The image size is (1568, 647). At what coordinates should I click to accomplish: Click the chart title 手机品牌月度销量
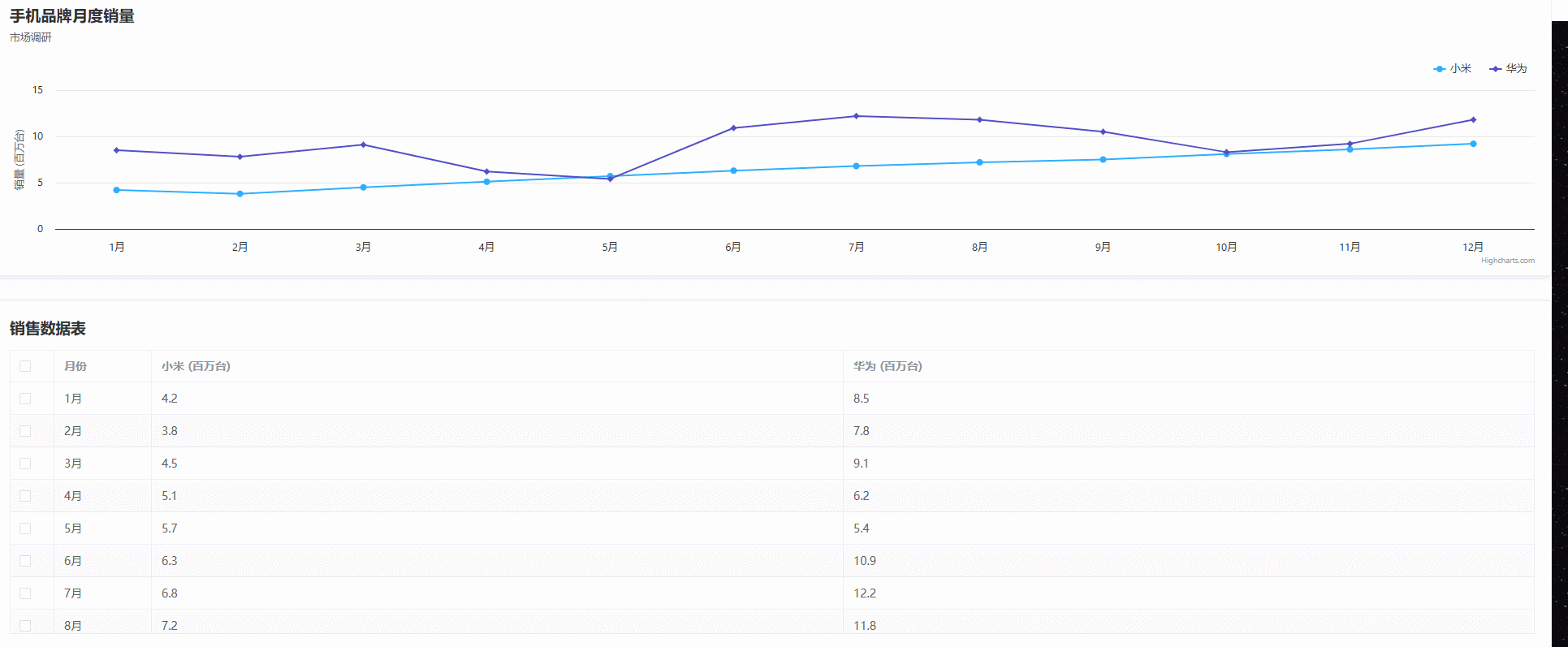click(x=72, y=16)
